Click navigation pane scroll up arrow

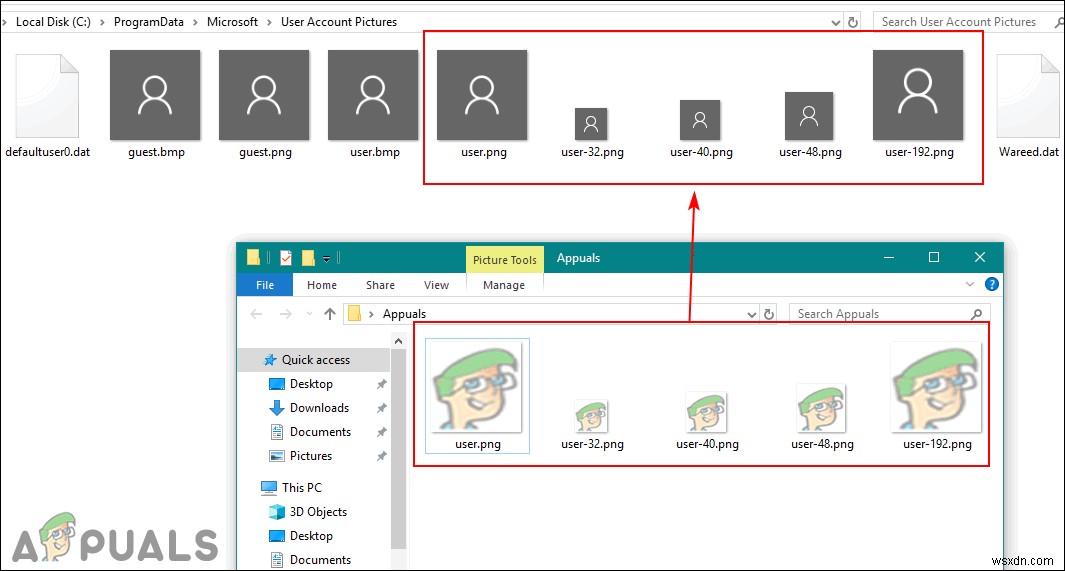399,342
